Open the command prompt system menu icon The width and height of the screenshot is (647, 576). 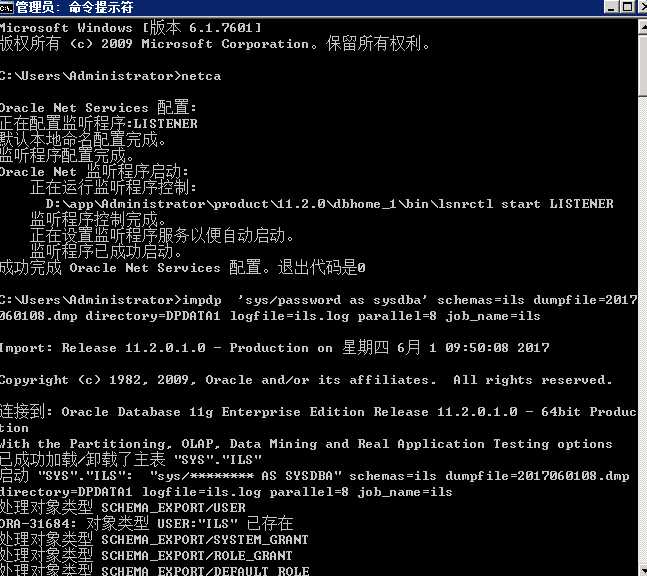click(x=6, y=7)
